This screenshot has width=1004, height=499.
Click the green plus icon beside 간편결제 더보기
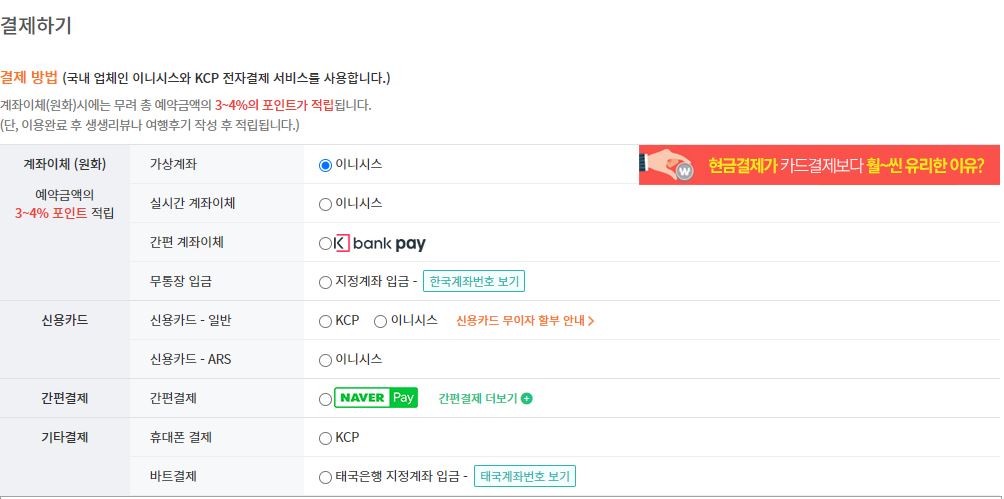526,398
